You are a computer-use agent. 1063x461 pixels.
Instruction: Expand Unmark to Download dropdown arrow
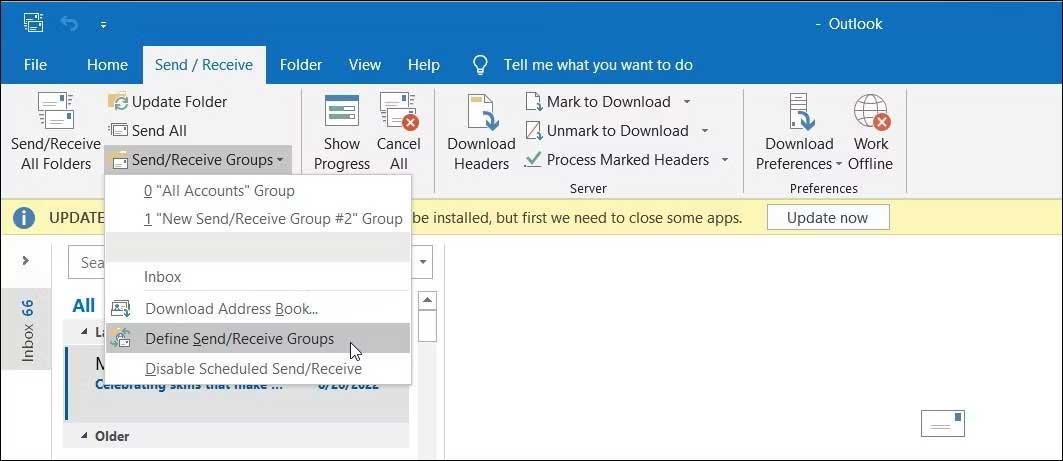click(x=704, y=131)
